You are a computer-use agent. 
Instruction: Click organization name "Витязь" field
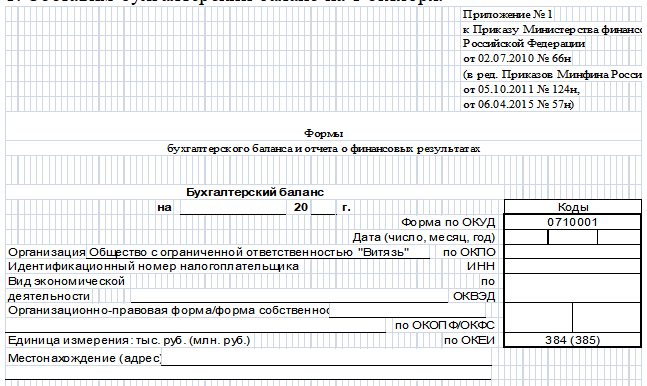[258, 252]
